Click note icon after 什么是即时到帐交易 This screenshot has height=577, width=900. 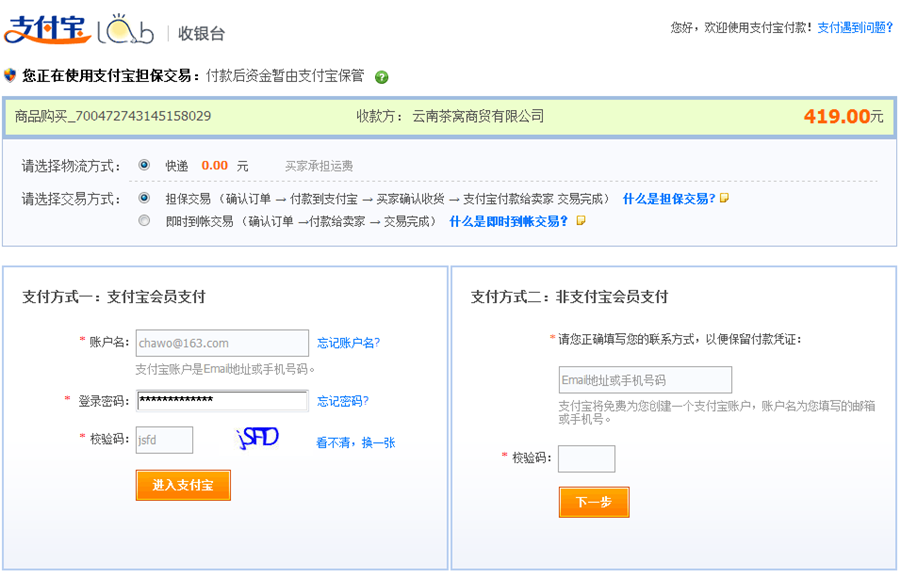tap(580, 221)
